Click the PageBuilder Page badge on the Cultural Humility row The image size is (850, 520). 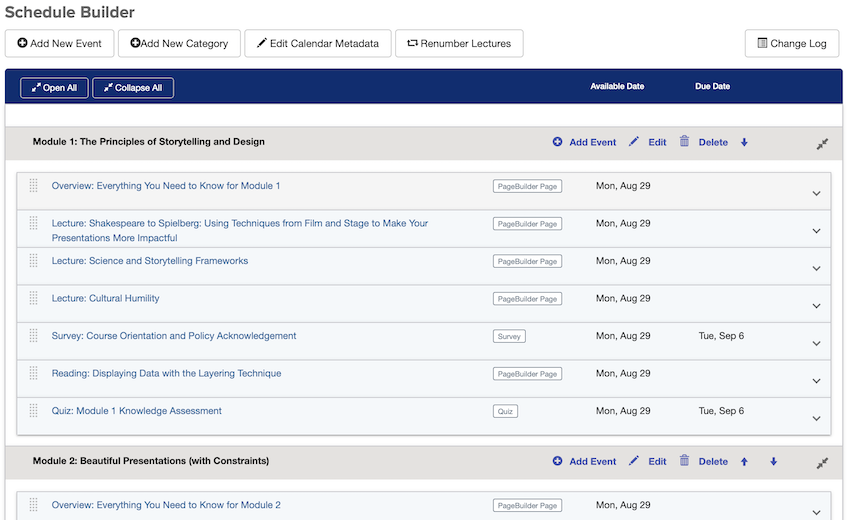[x=527, y=299]
